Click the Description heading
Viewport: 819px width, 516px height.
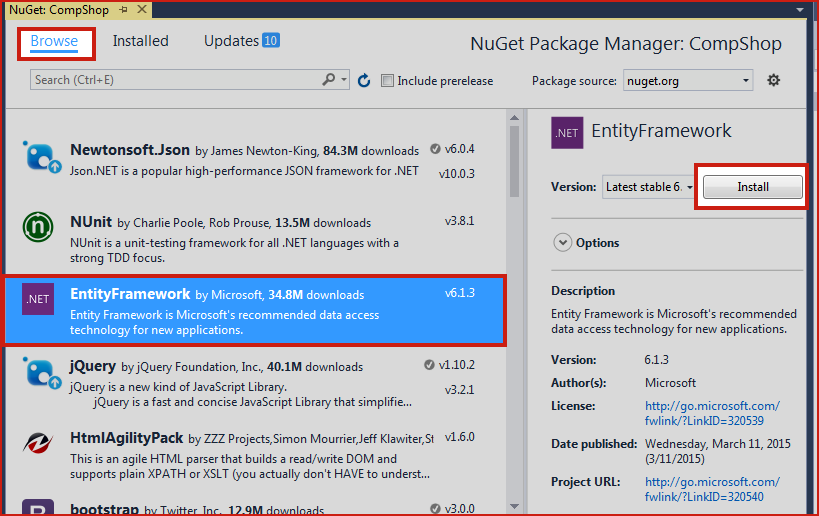point(583,291)
